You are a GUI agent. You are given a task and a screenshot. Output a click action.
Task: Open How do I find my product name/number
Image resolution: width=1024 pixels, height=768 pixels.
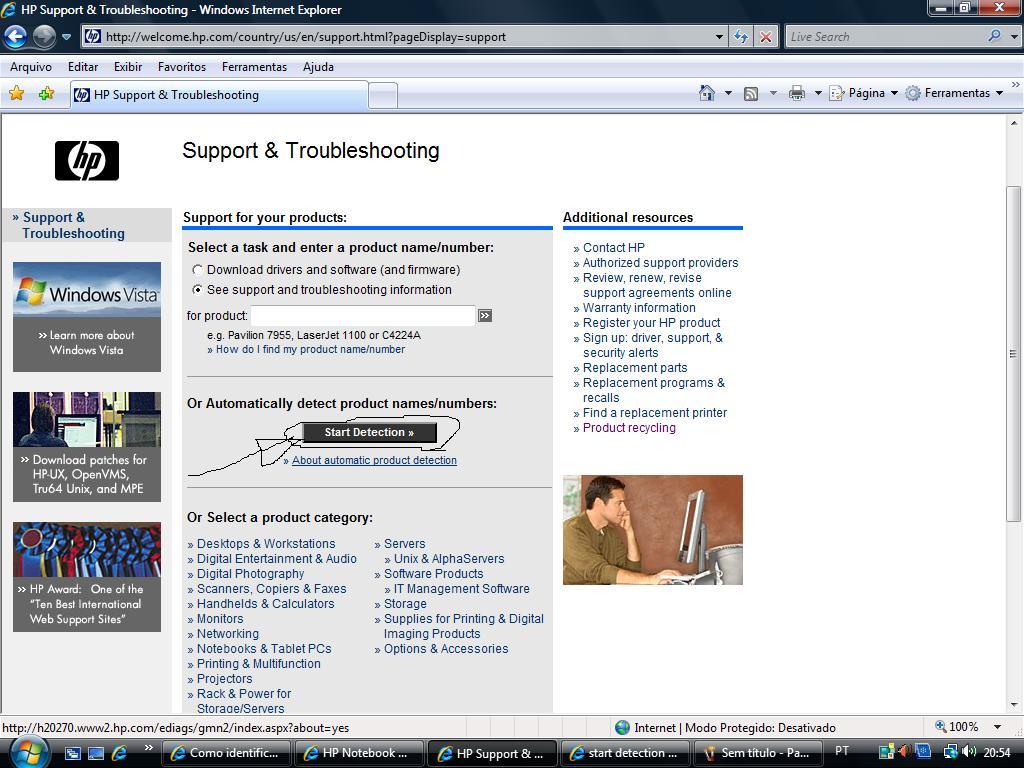pos(310,349)
